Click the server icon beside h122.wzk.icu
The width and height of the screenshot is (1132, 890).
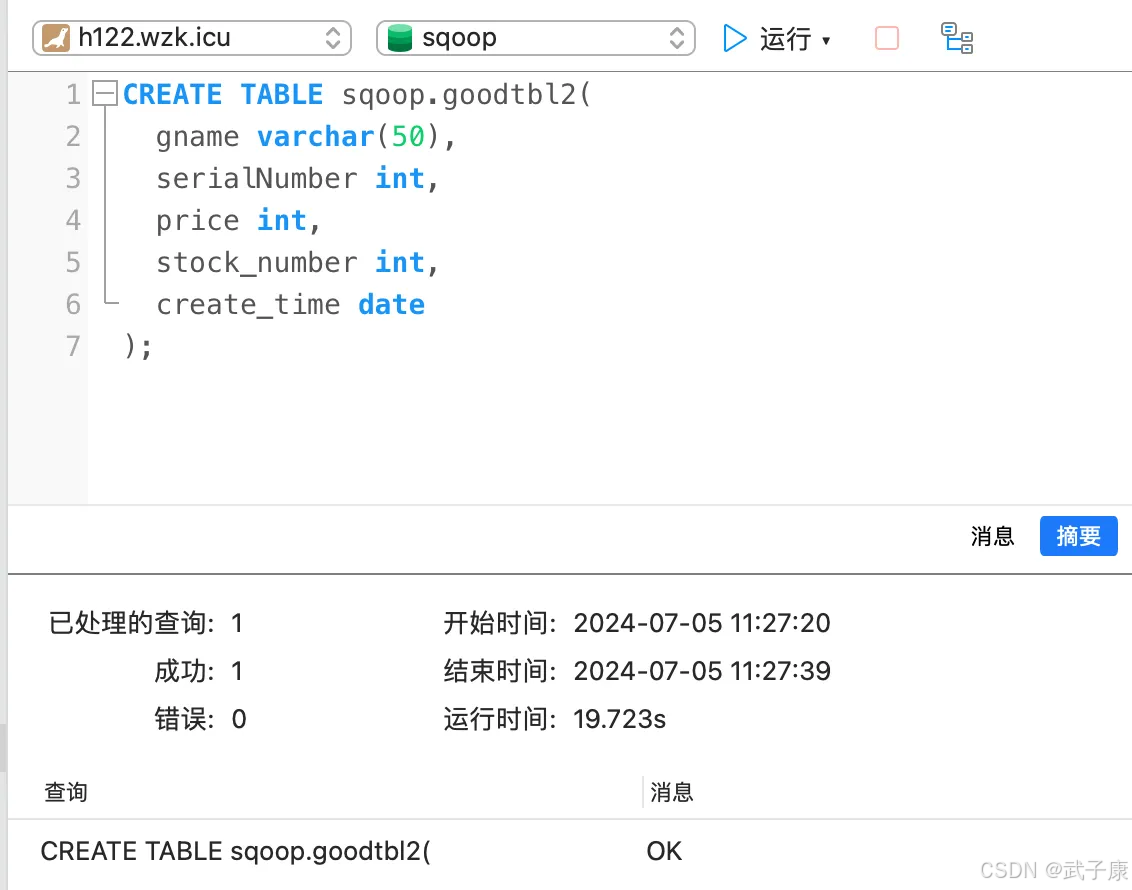[x=55, y=37]
